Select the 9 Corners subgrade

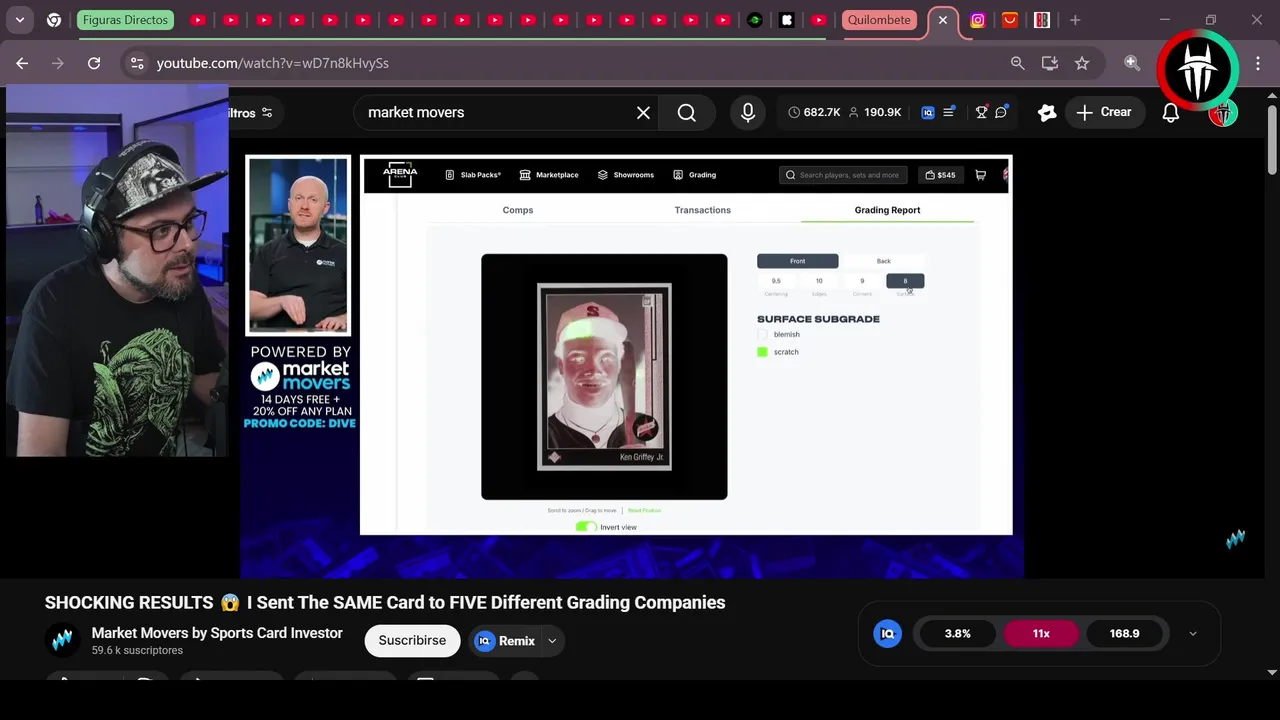point(862,281)
